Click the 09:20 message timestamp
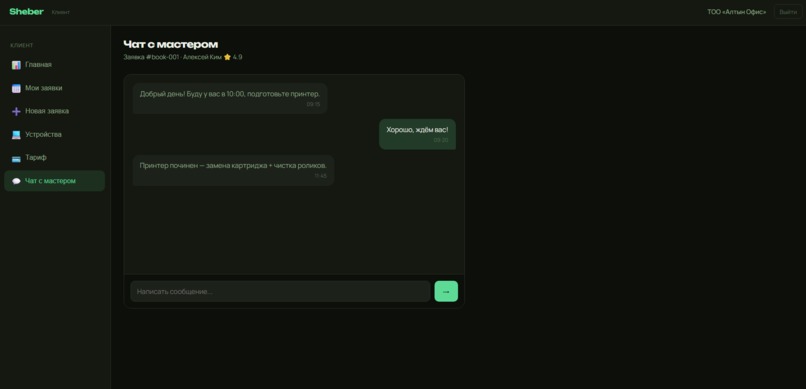The height and width of the screenshot is (389, 806). coord(441,140)
